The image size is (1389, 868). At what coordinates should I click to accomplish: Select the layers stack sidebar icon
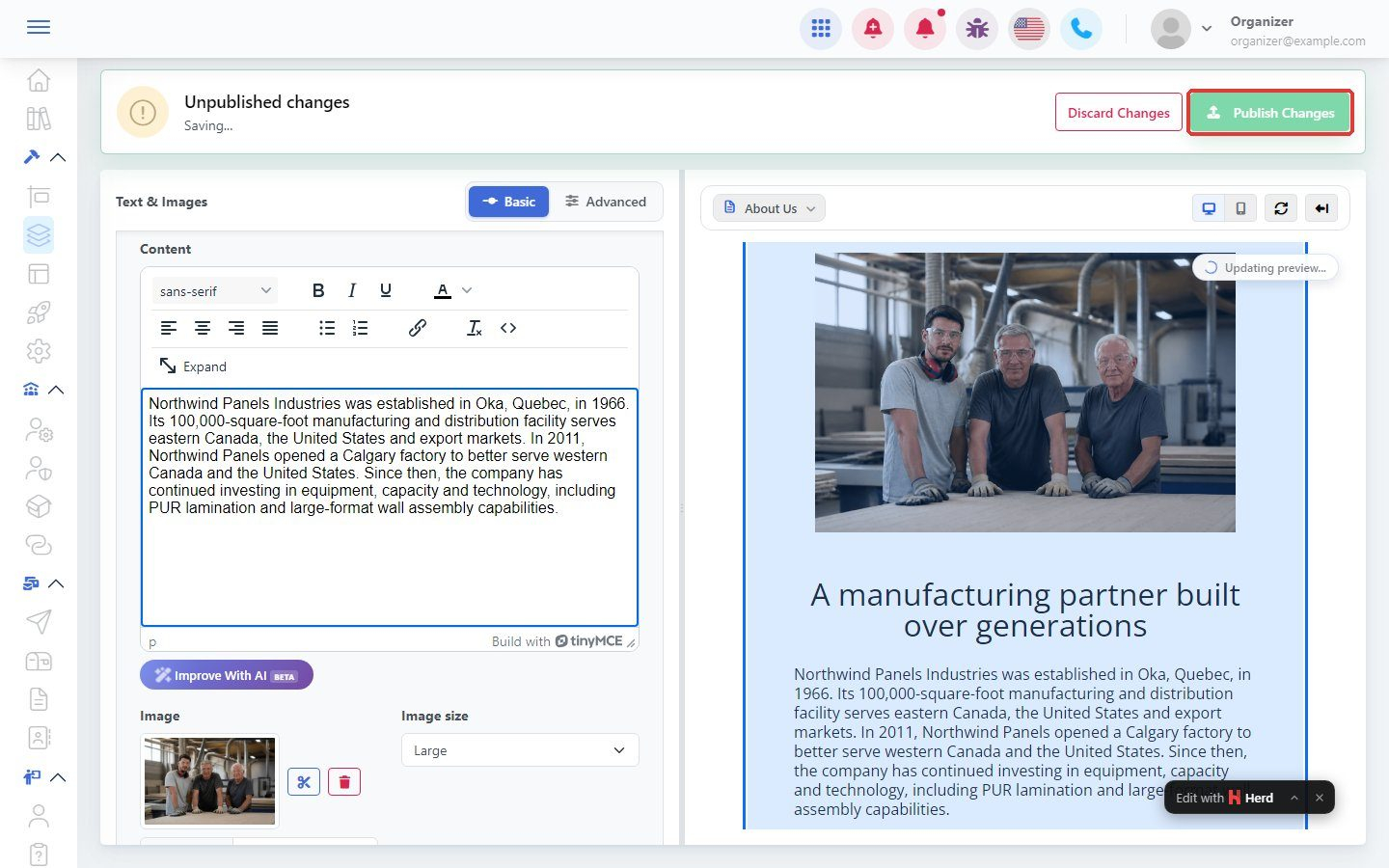click(x=39, y=234)
